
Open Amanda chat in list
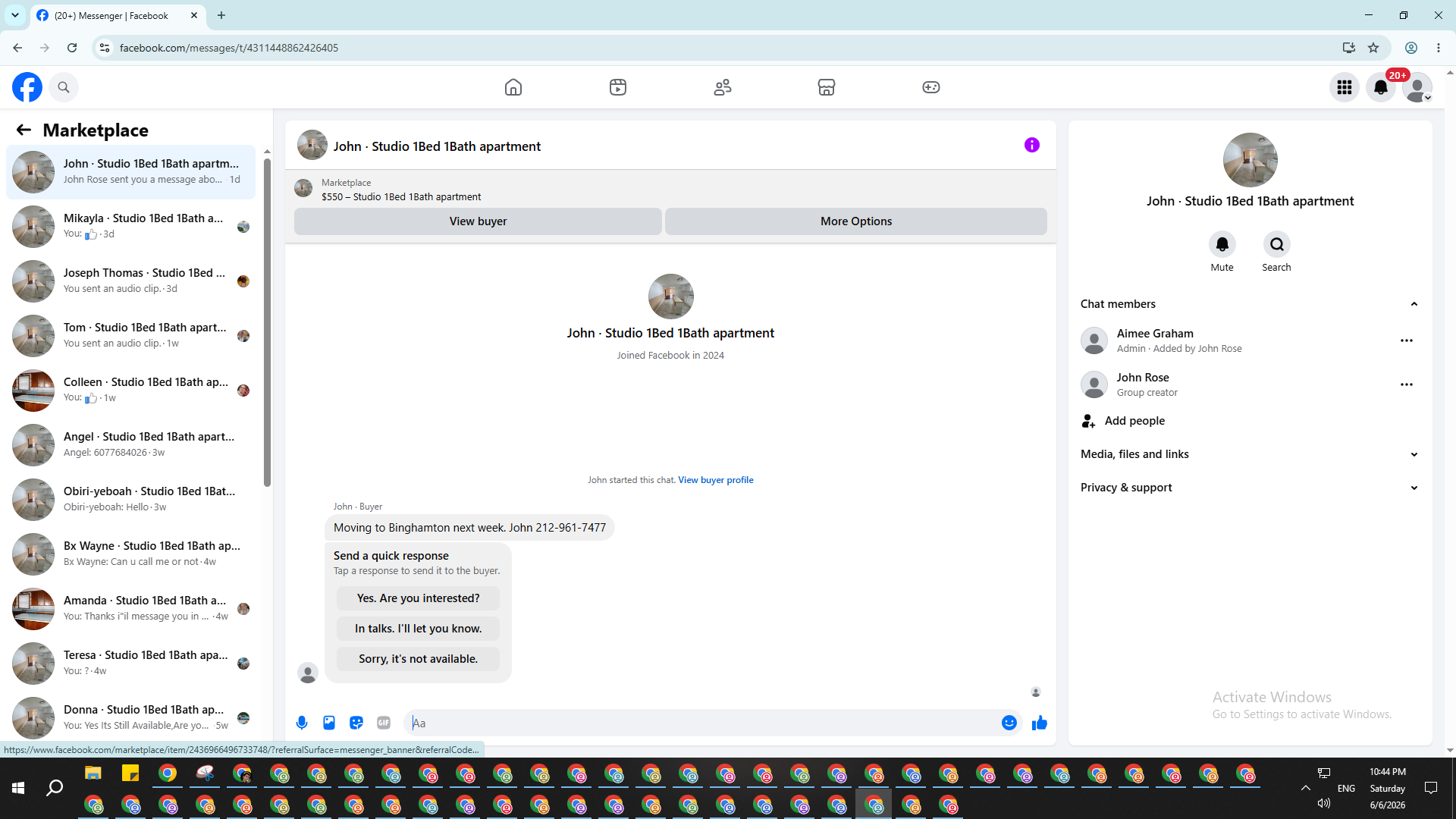(131, 609)
